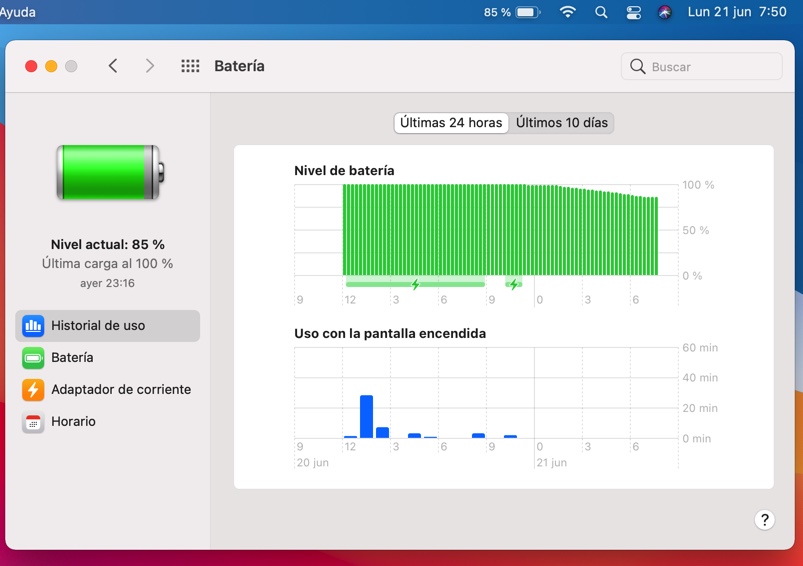
Task: Open the Ayuda menu
Action: click(x=18, y=13)
